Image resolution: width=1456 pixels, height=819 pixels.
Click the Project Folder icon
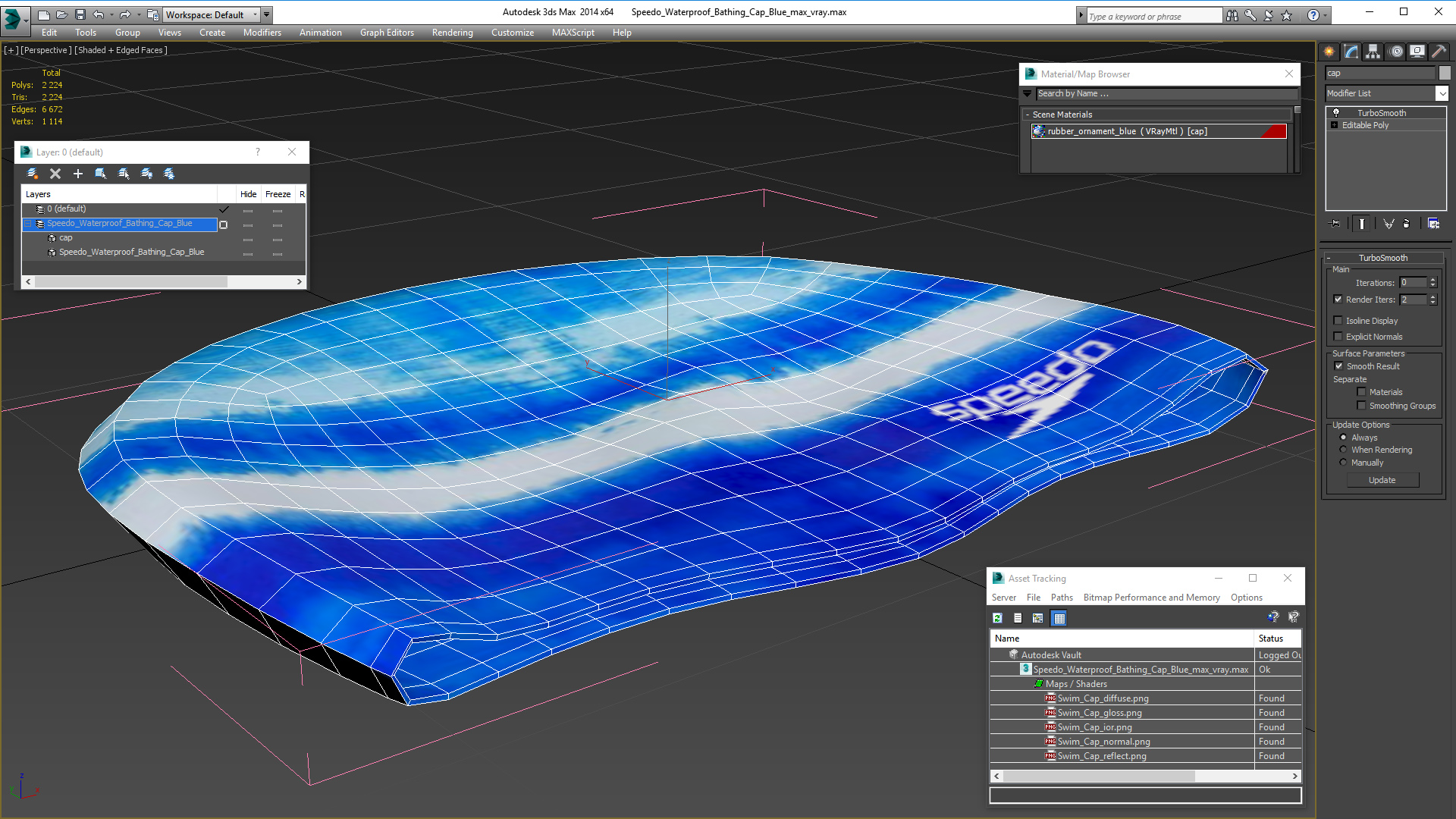coord(152,14)
